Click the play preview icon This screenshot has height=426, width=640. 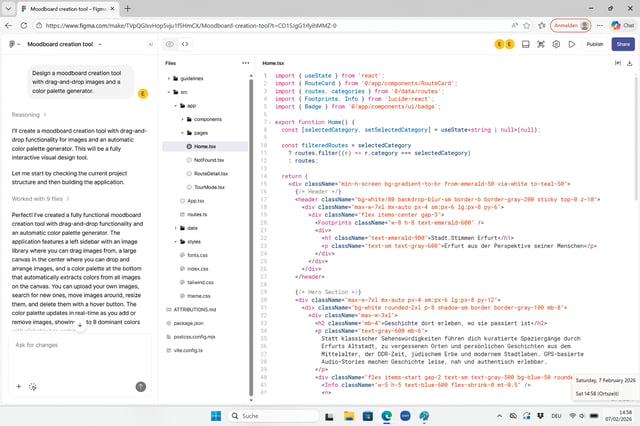[572, 44]
